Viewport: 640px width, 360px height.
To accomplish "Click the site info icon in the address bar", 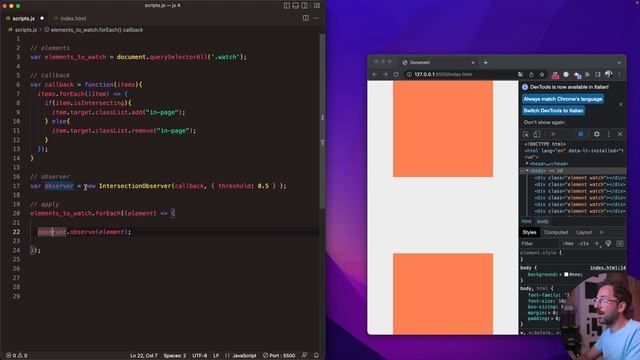I will [409, 74].
